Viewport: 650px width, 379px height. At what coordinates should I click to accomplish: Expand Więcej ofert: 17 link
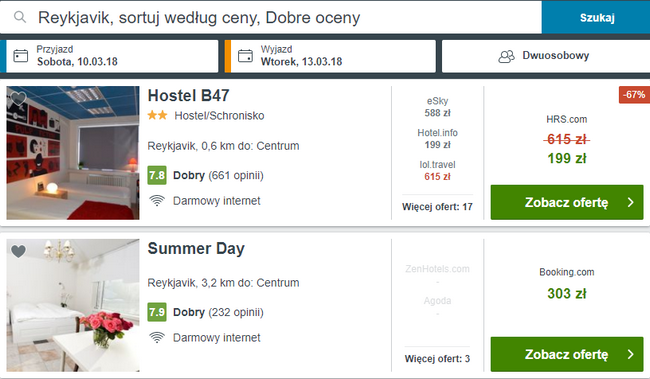click(x=437, y=207)
